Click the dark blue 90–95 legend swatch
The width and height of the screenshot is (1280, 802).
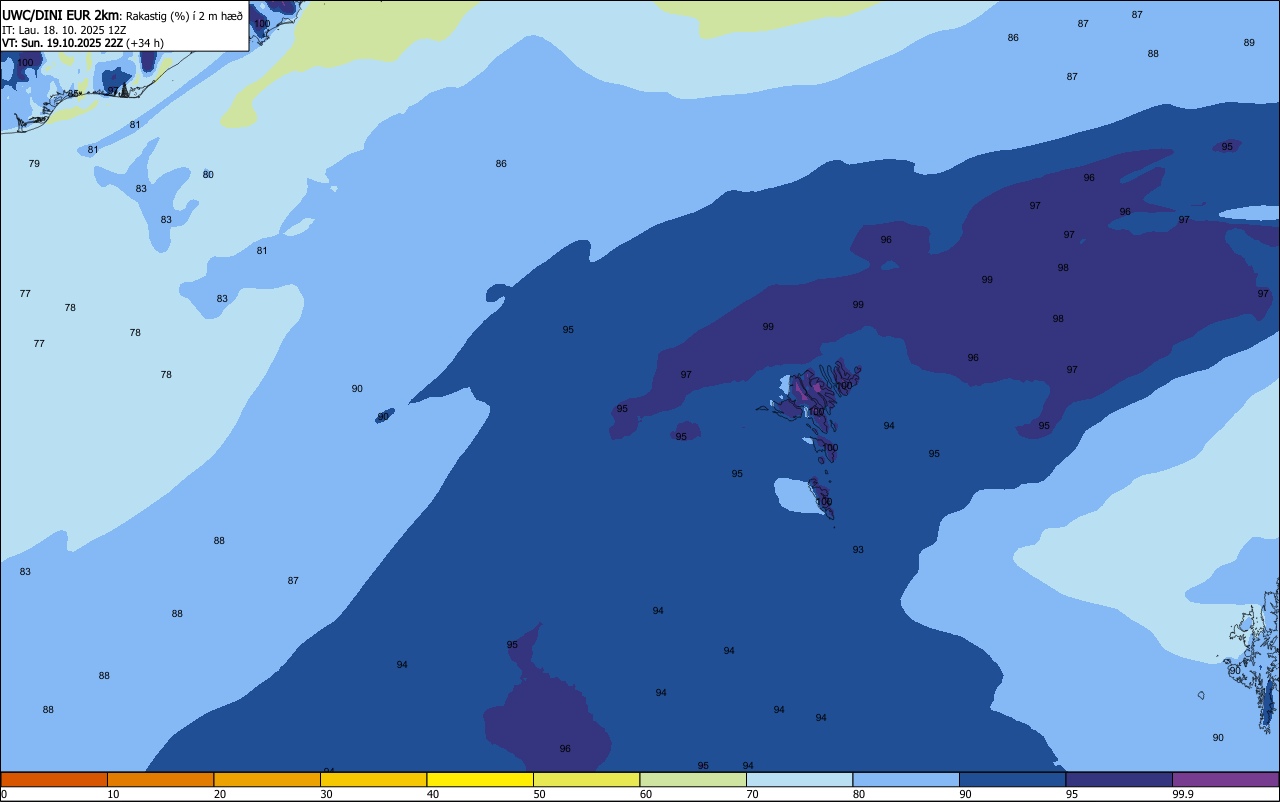pos(1012,779)
